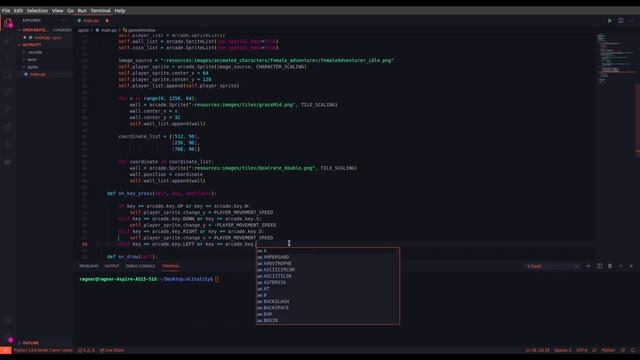The width and height of the screenshot is (640, 360).
Task: Split the terminal pane
Action: (599, 266)
